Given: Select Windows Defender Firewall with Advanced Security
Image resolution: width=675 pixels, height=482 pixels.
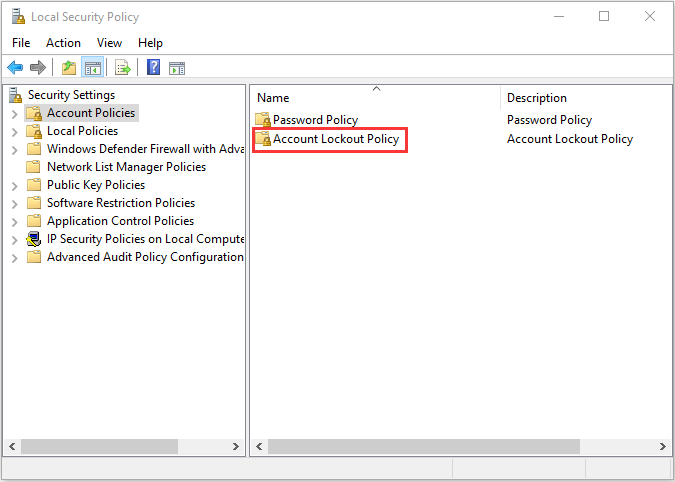Looking at the screenshot, I should point(145,149).
